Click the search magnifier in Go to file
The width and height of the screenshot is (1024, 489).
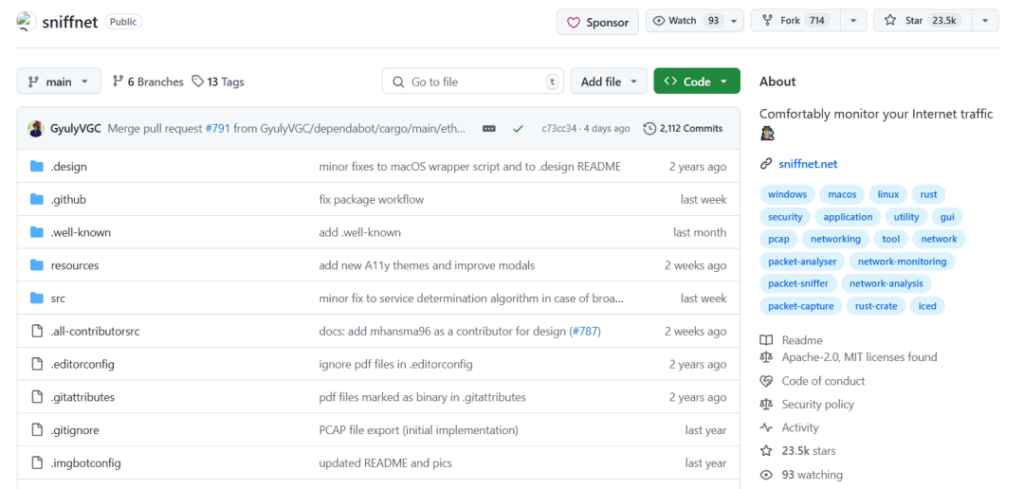(x=398, y=82)
